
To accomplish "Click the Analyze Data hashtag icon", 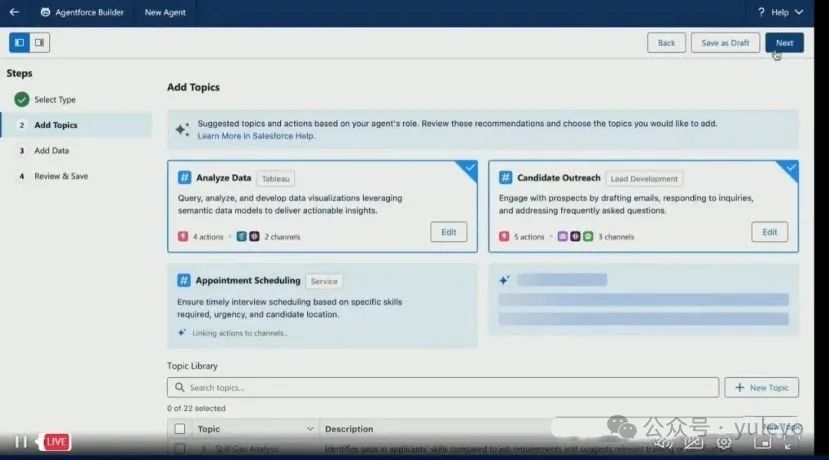I will tap(184, 177).
